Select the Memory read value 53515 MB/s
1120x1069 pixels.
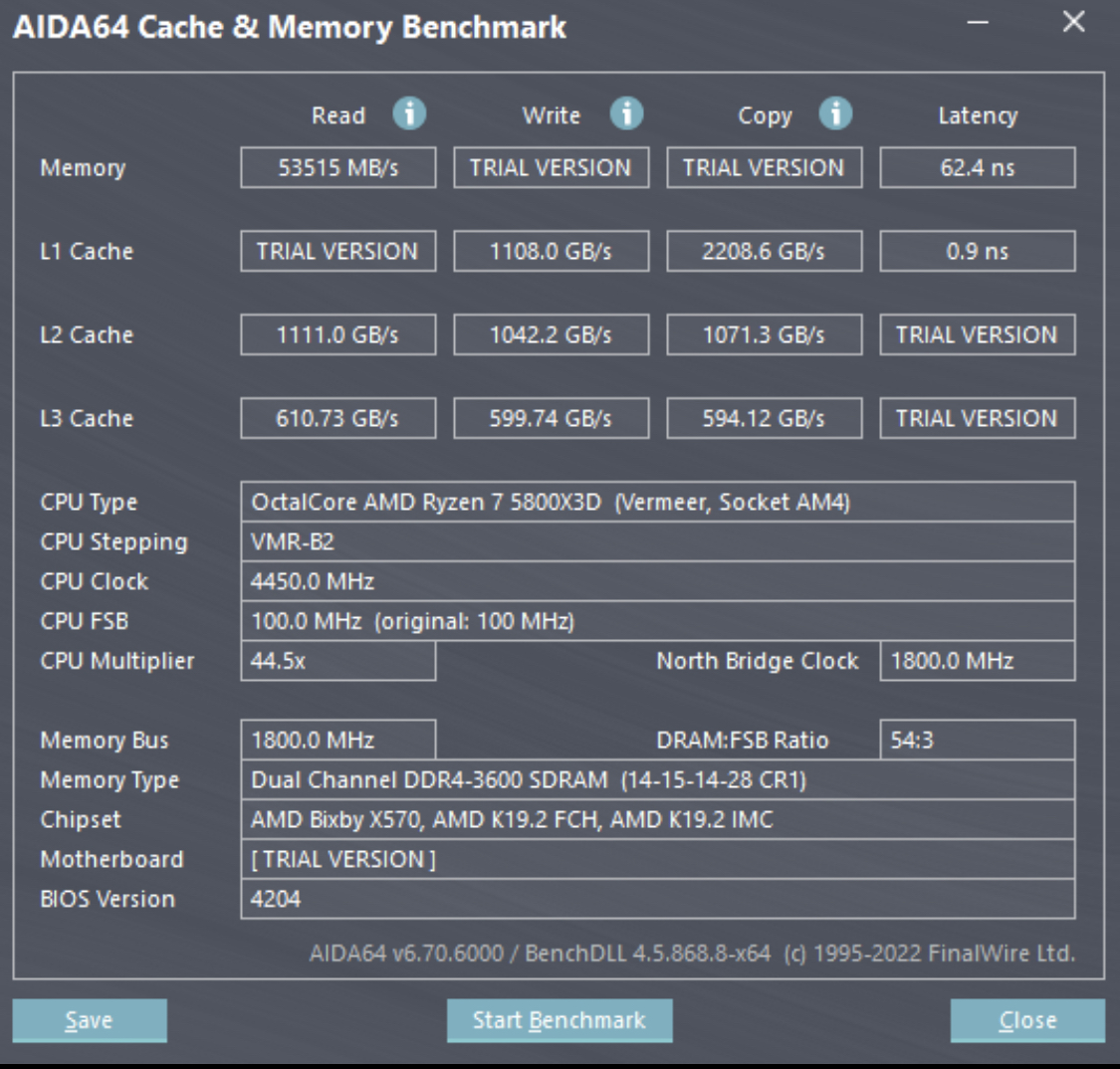point(337,168)
